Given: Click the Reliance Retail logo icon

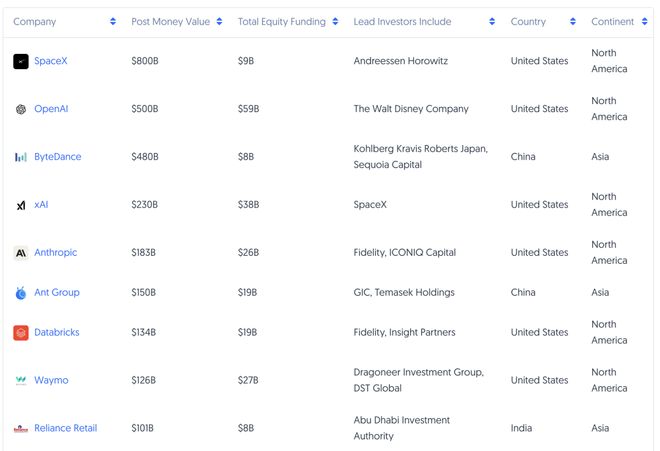Looking at the screenshot, I should pos(21,429).
